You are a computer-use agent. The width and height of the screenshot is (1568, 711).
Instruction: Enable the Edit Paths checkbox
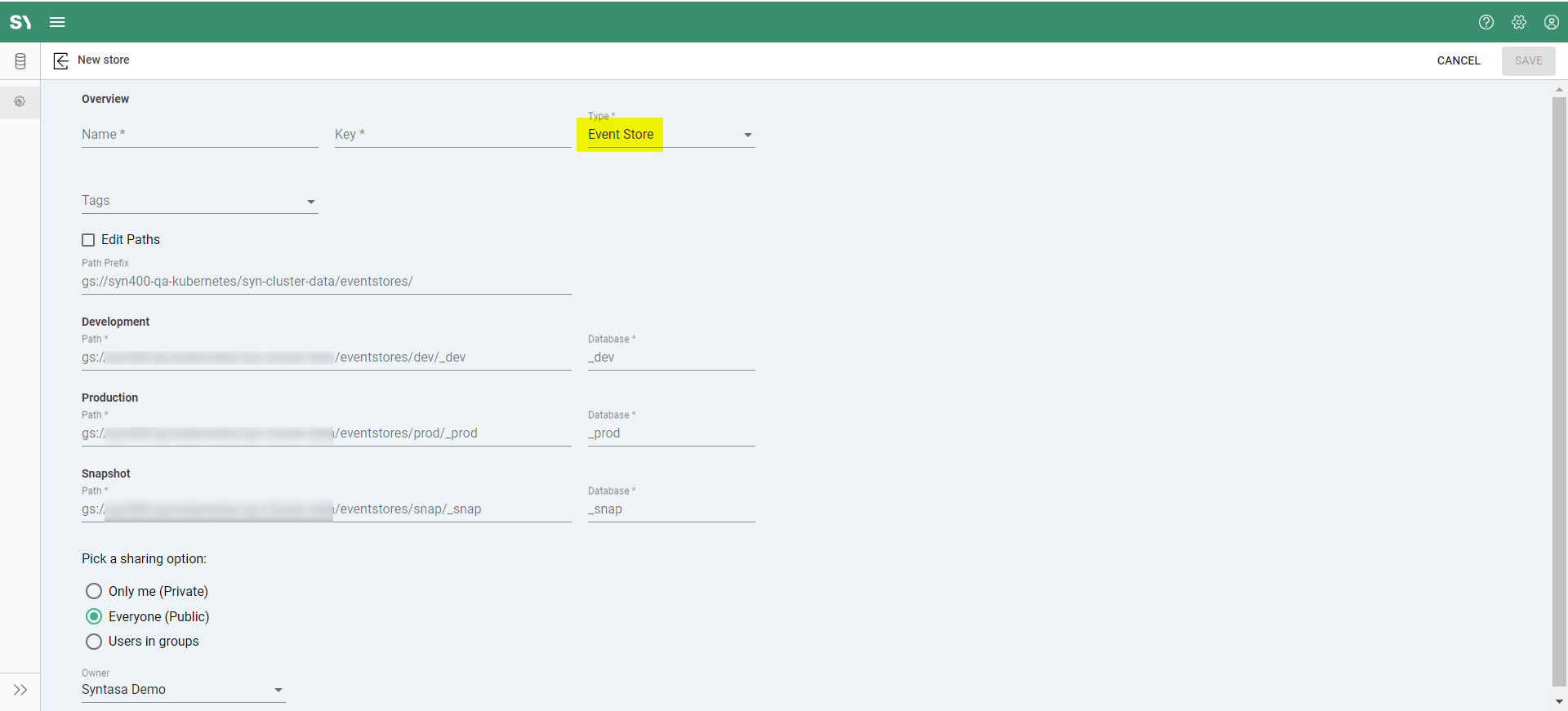click(x=88, y=240)
